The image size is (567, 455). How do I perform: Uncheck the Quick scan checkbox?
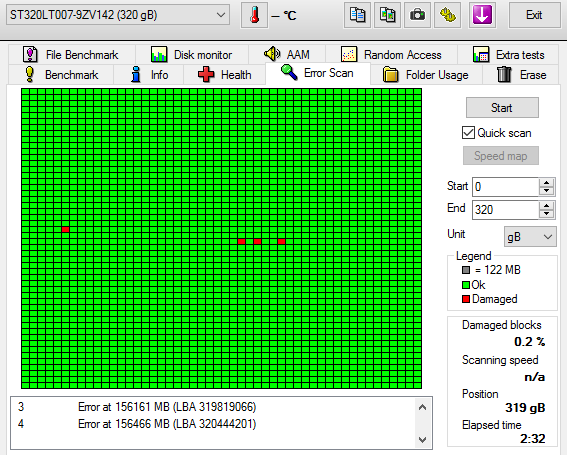tap(468, 133)
